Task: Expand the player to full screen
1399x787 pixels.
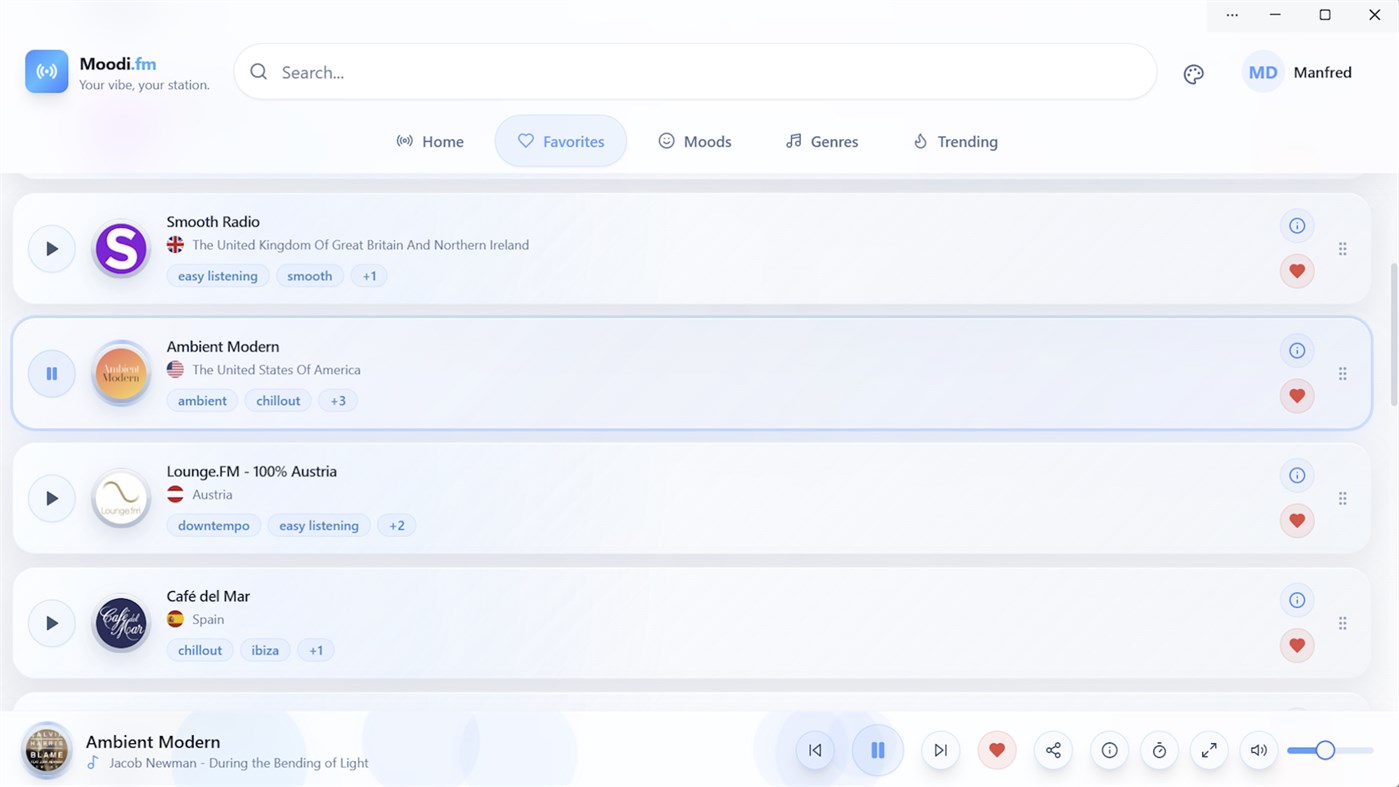Action: [1209, 750]
